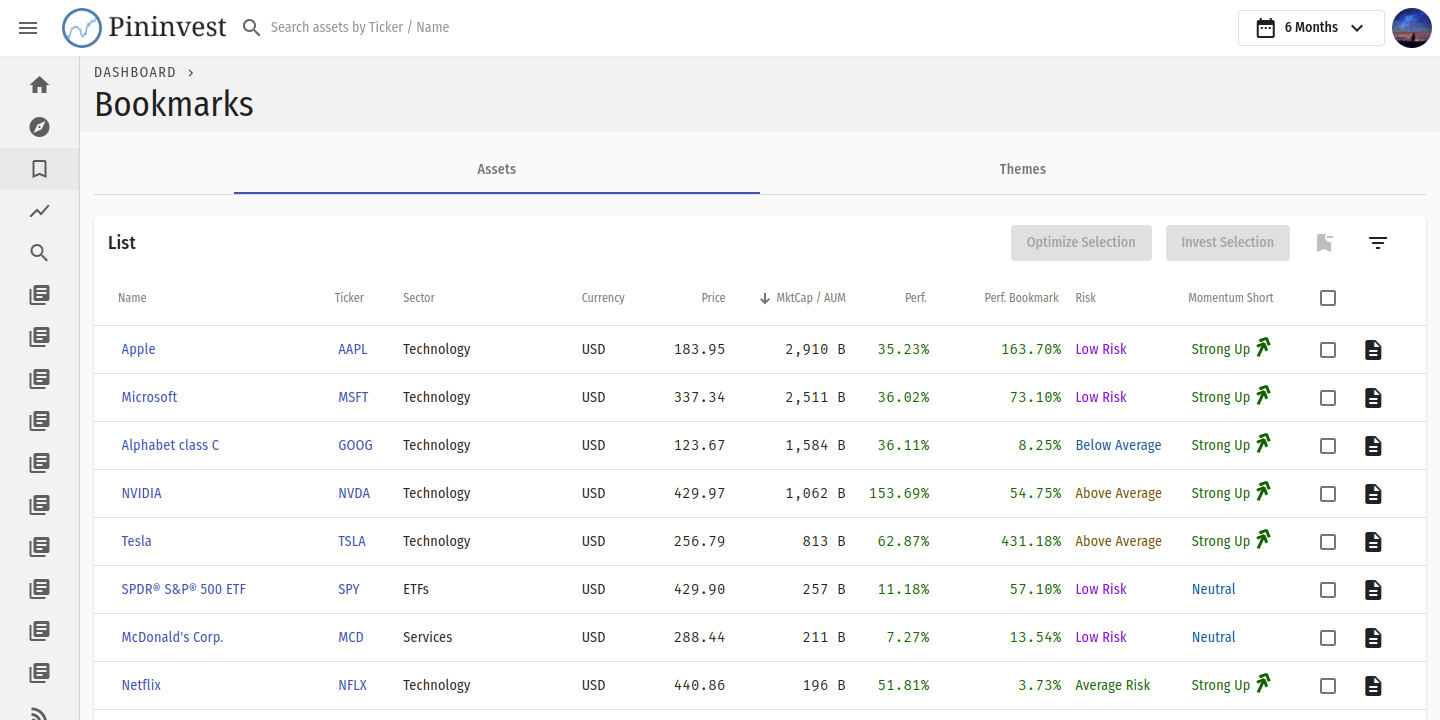Sort the table by the Name column header
The image size is (1440, 720).
click(x=132, y=298)
